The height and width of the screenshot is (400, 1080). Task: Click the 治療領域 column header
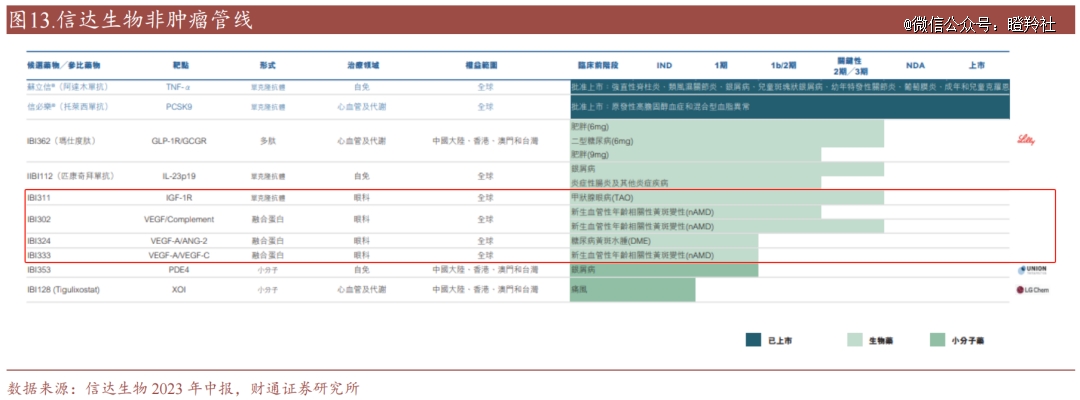[x=362, y=65]
